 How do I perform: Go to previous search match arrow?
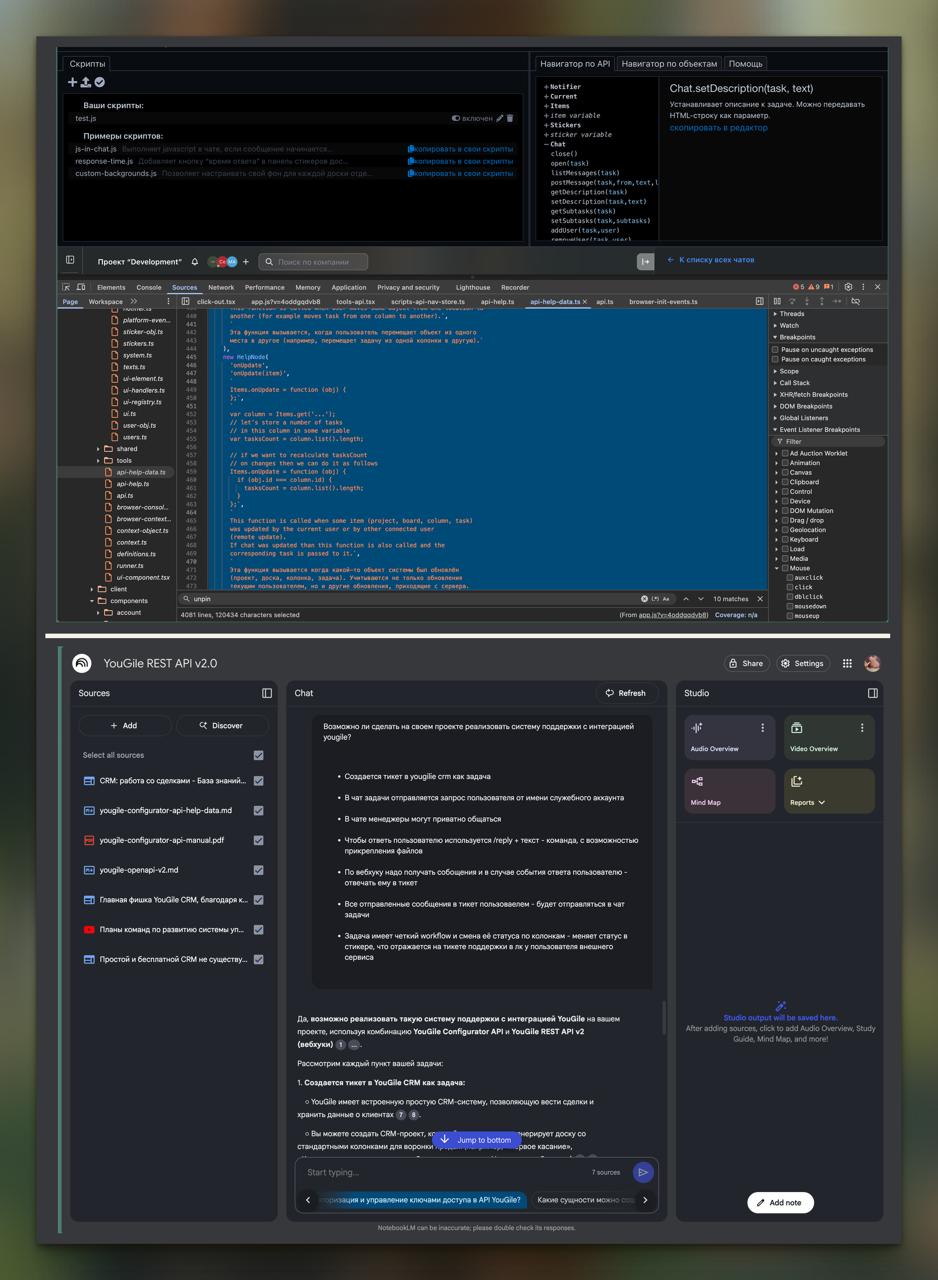[x=686, y=599]
